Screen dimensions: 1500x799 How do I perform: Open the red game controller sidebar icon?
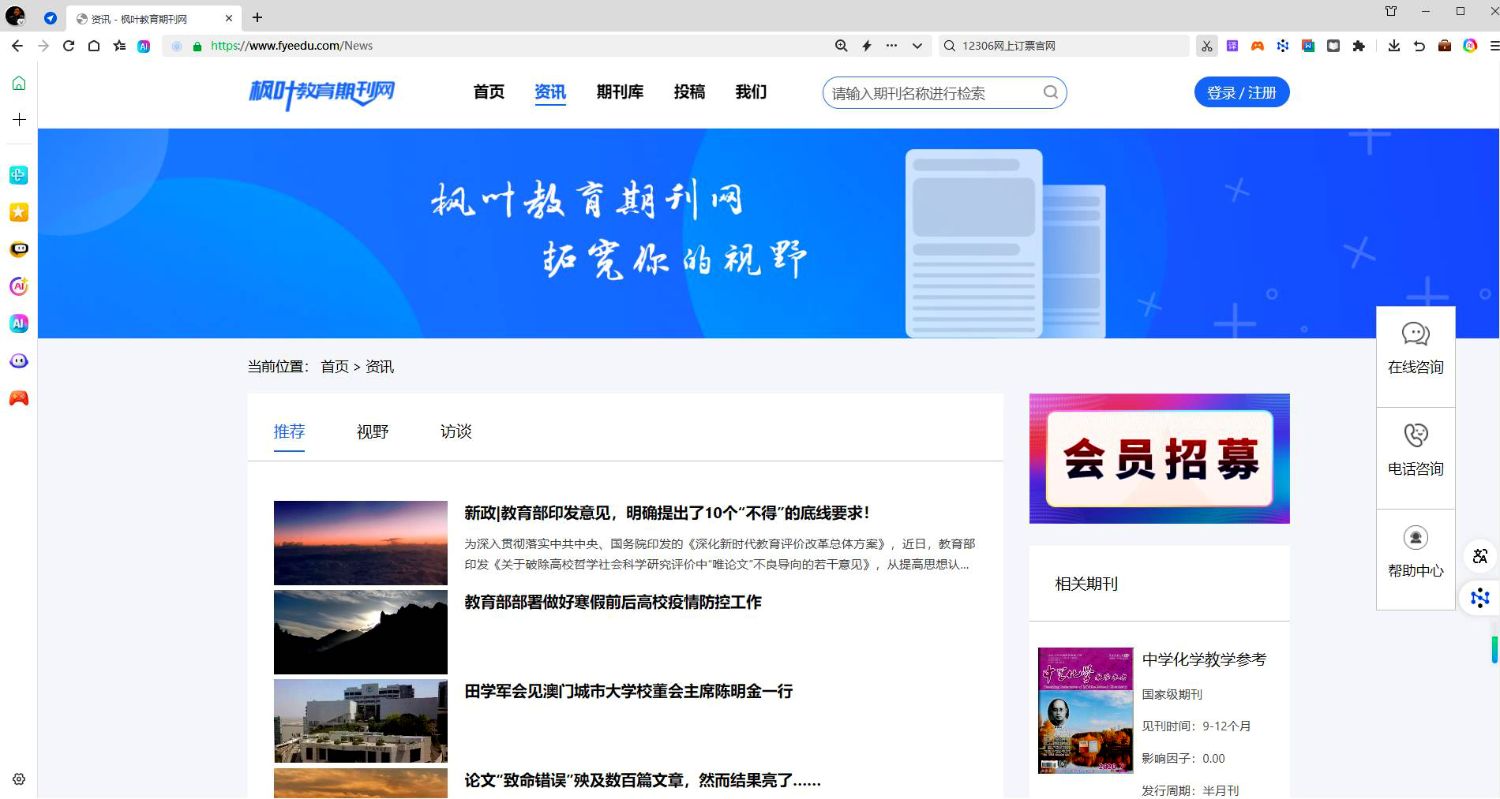[x=19, y=398]
